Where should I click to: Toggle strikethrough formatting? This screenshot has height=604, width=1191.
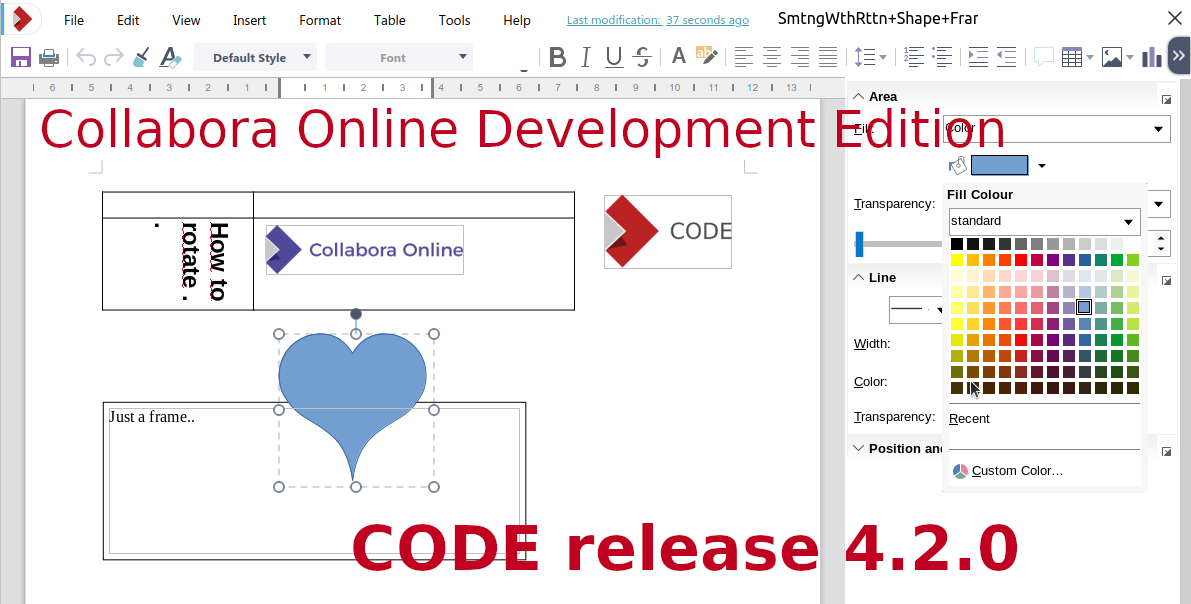[x=643, y=57]
